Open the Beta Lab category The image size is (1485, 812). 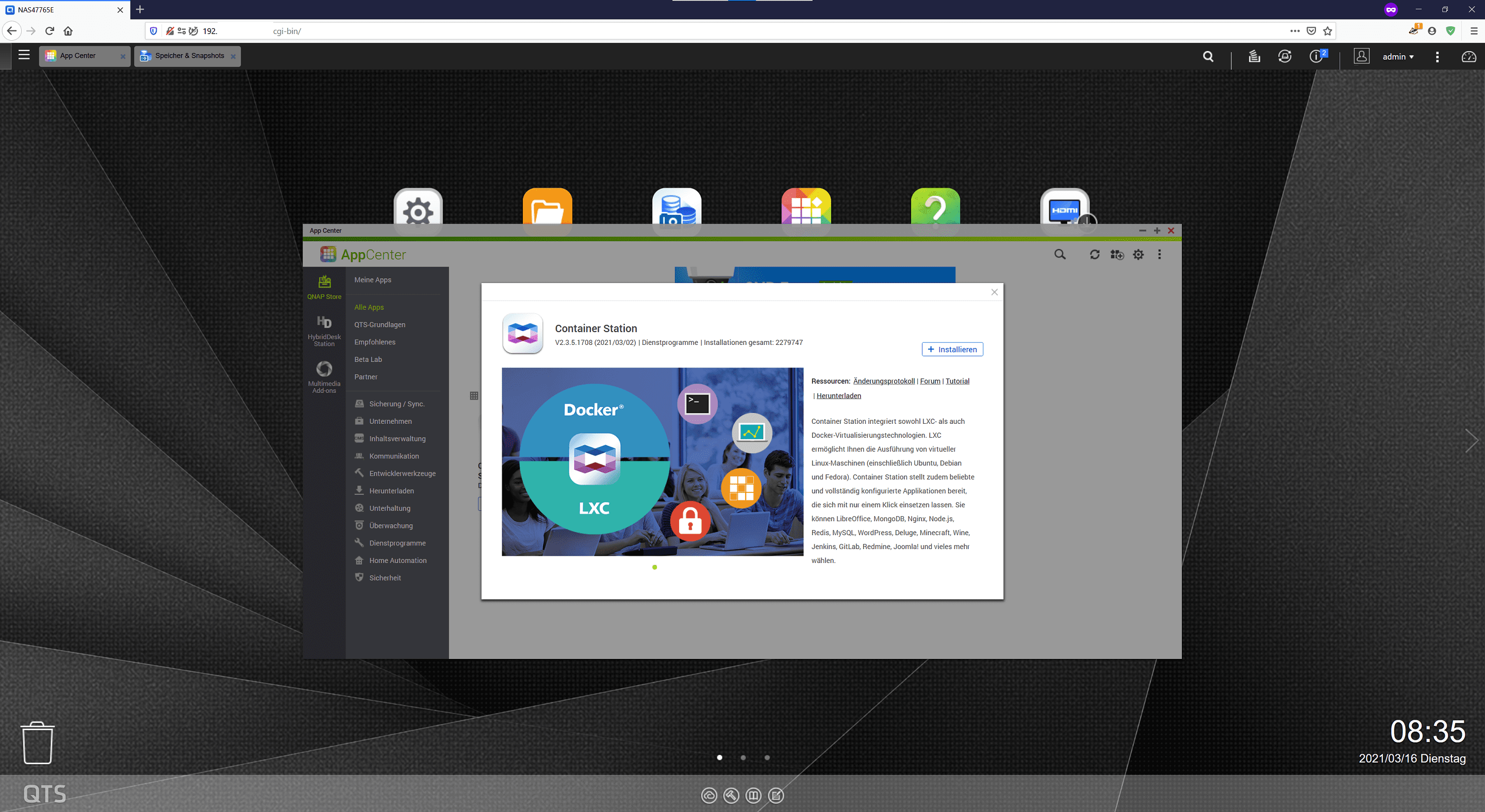click(x=368, y=359)
